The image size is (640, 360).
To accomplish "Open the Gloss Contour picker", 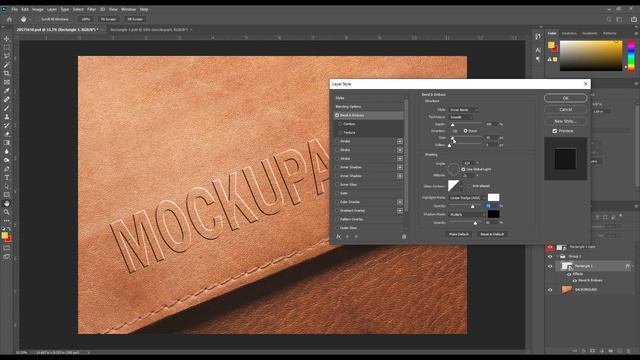I will click(x=454, y=186).
